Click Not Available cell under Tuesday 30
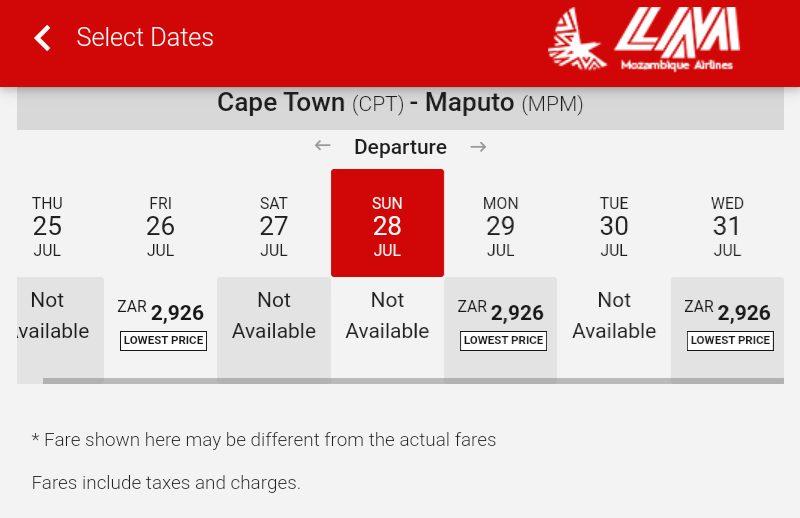Image resolution: width=800 pixels, height=518 pixels. tap(614, 328)
